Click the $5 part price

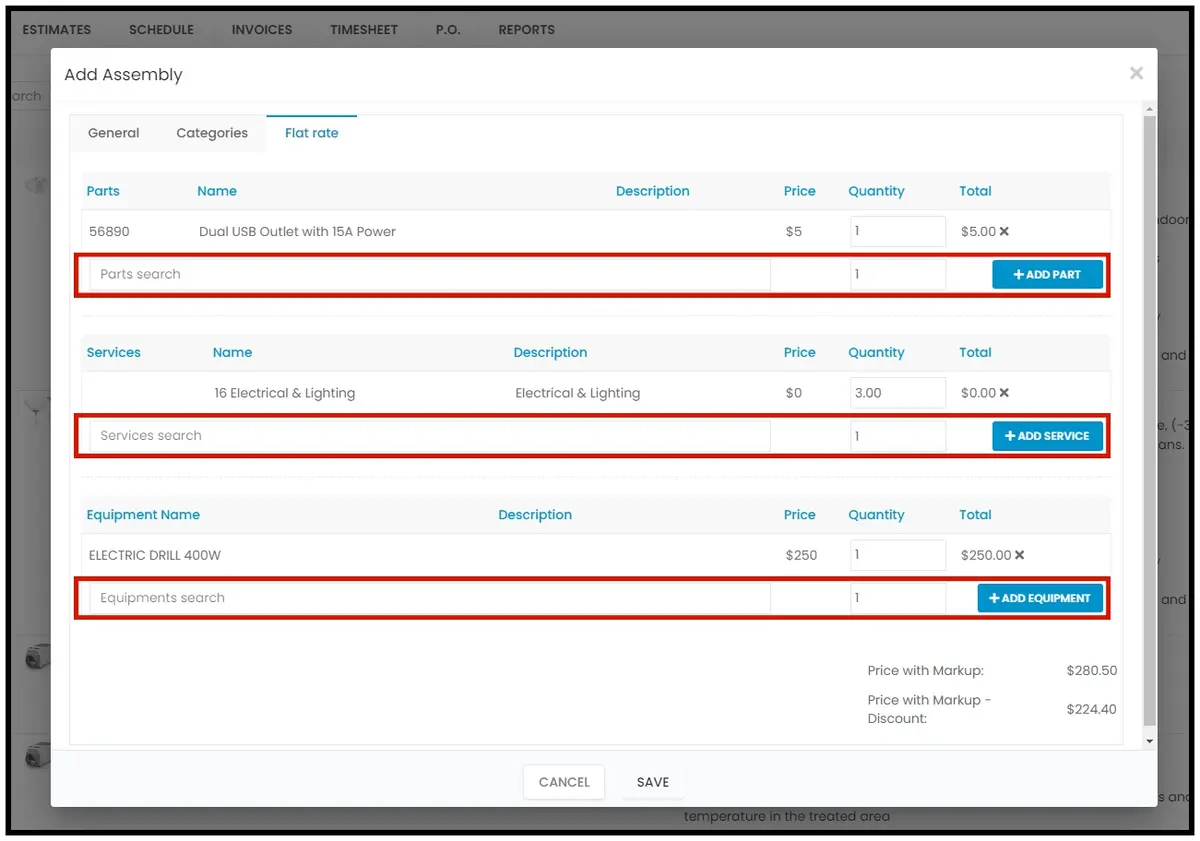click(794, 232)
